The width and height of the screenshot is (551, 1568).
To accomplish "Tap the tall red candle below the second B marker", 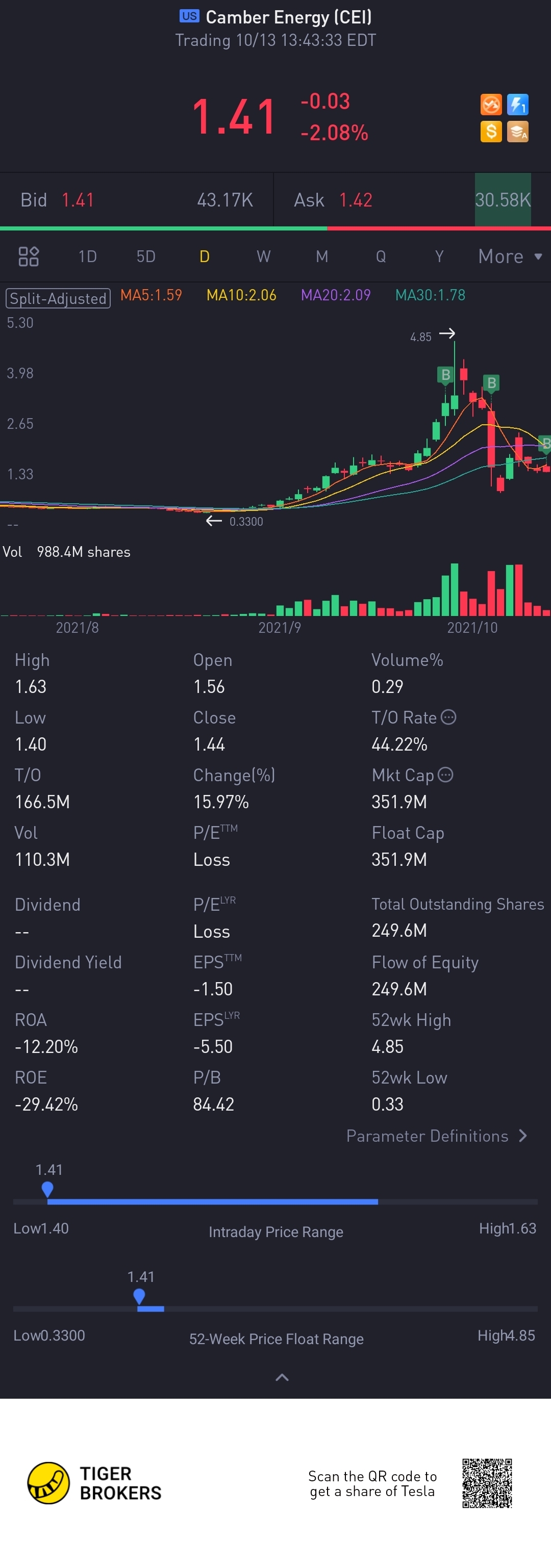I will [x=491, y=438].
